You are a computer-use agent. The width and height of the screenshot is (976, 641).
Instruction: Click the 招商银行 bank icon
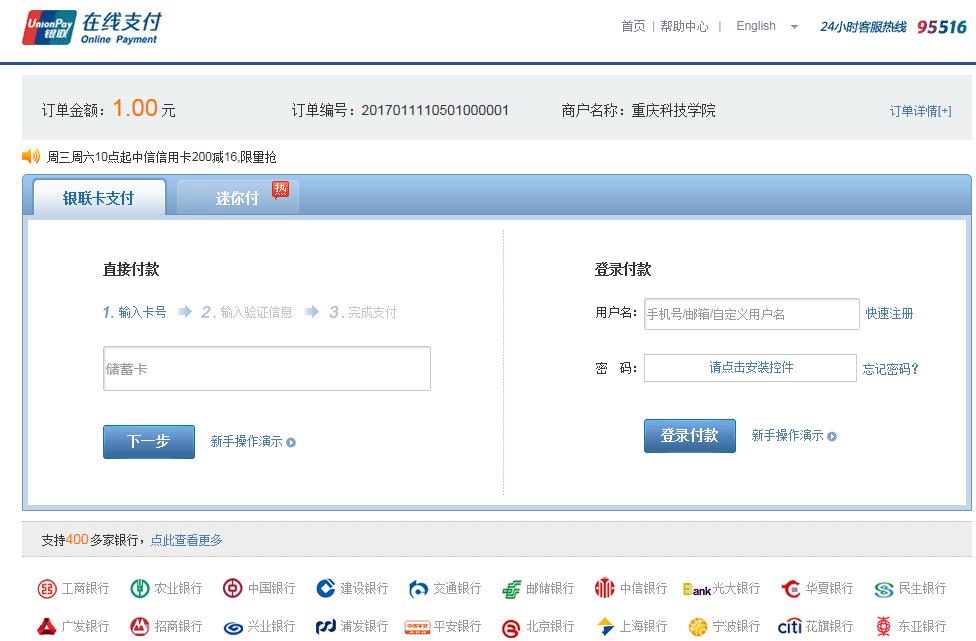coord(140,626)
